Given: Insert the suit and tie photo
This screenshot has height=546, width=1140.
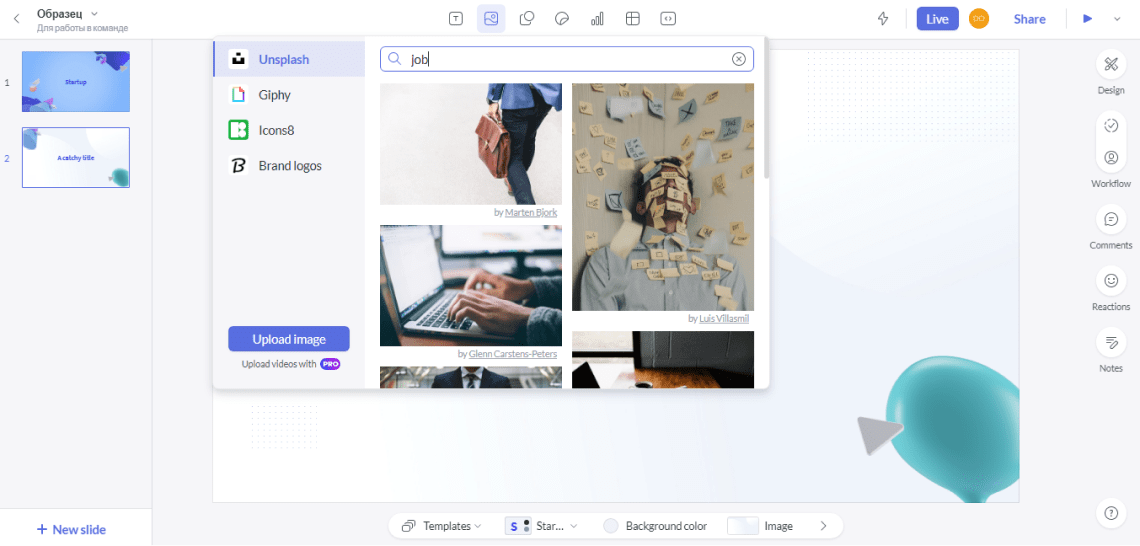Looking at the screenshot, I should click(x=471, y=377).
